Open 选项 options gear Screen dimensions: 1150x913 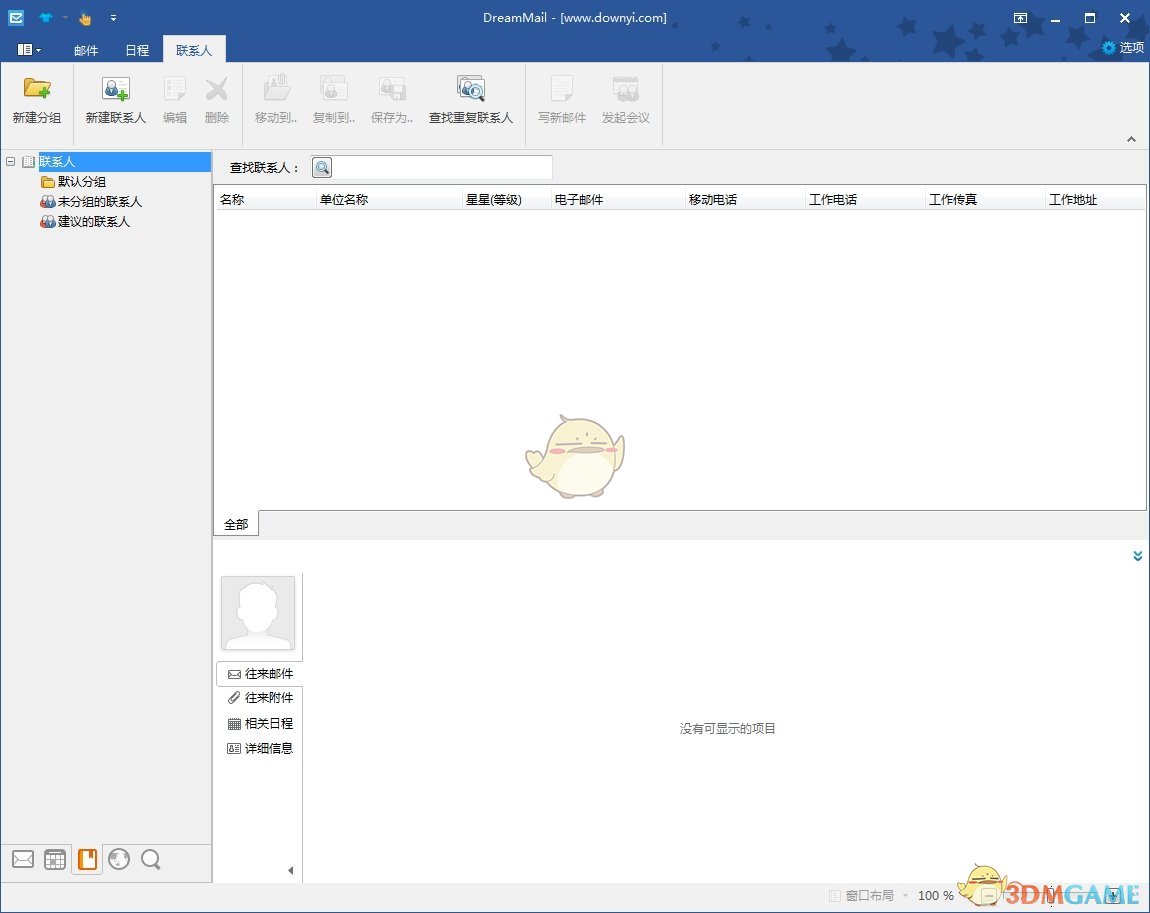pyautogui.click(x=1123, y=48)
